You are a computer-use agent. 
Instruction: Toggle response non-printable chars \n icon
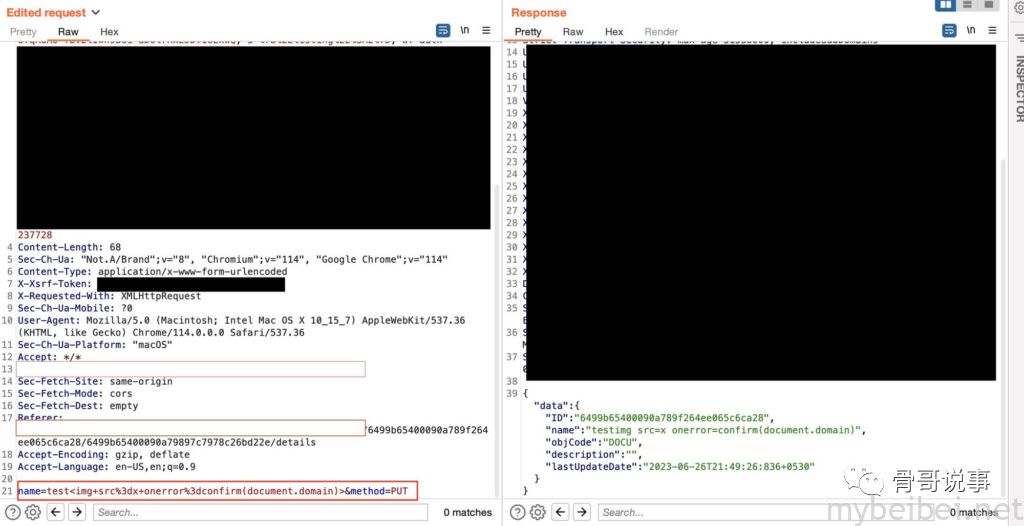[x=971, y=31]
